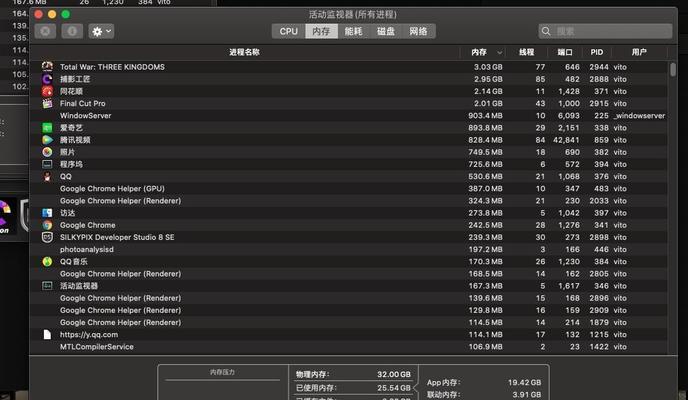Click the magnifier icon in search field
The height and width of the screenshot is (400, 688).
tap(546, 31)
